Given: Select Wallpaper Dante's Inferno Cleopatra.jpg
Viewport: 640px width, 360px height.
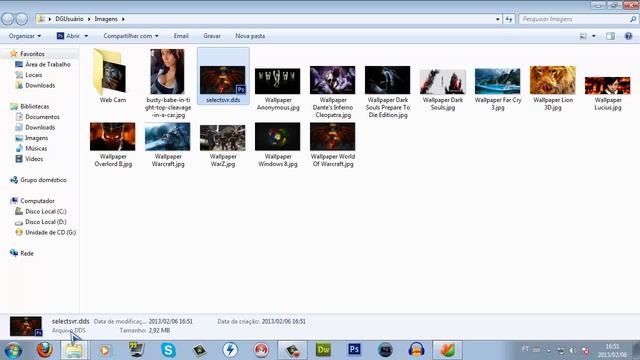Looking at the screenshot, I should (333, 92).
